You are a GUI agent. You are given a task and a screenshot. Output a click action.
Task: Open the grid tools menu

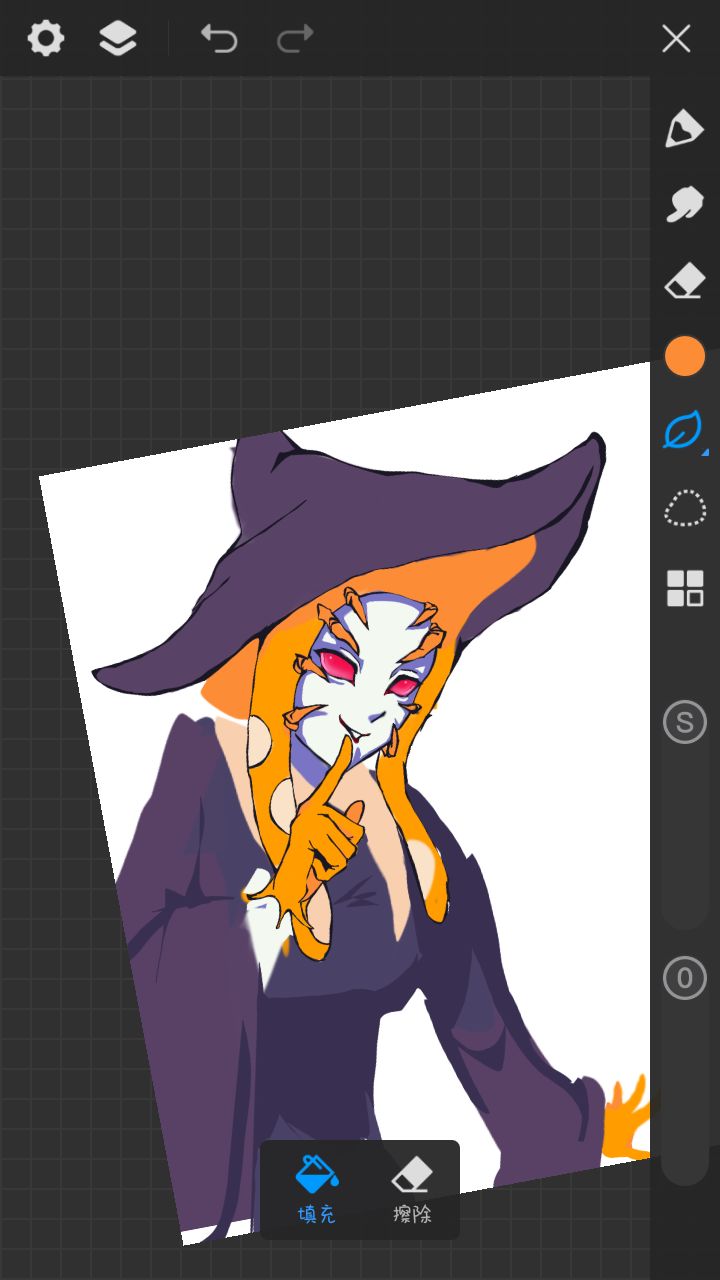[685, 588]
